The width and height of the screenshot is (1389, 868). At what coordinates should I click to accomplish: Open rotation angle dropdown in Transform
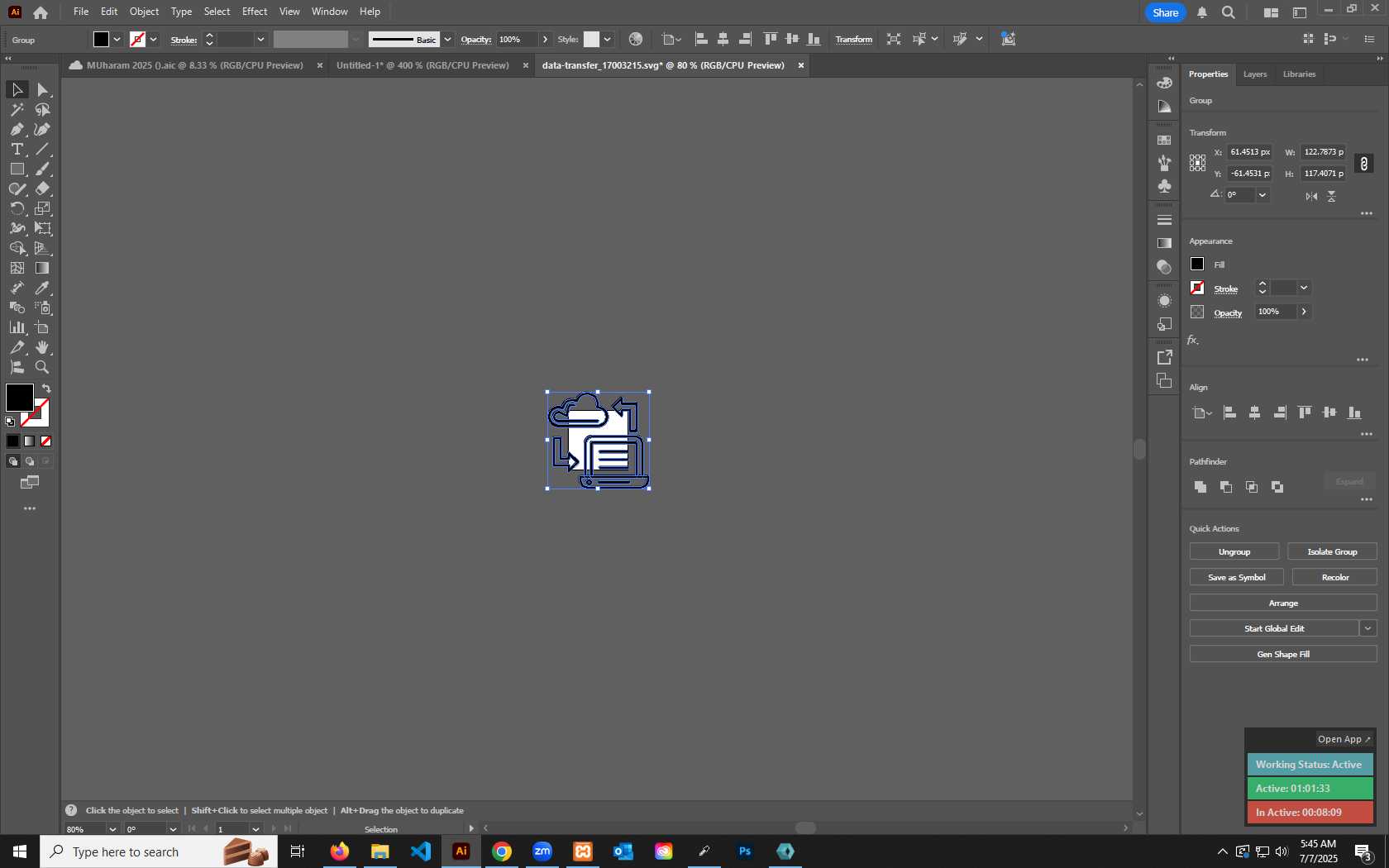tap(1263, 195)
